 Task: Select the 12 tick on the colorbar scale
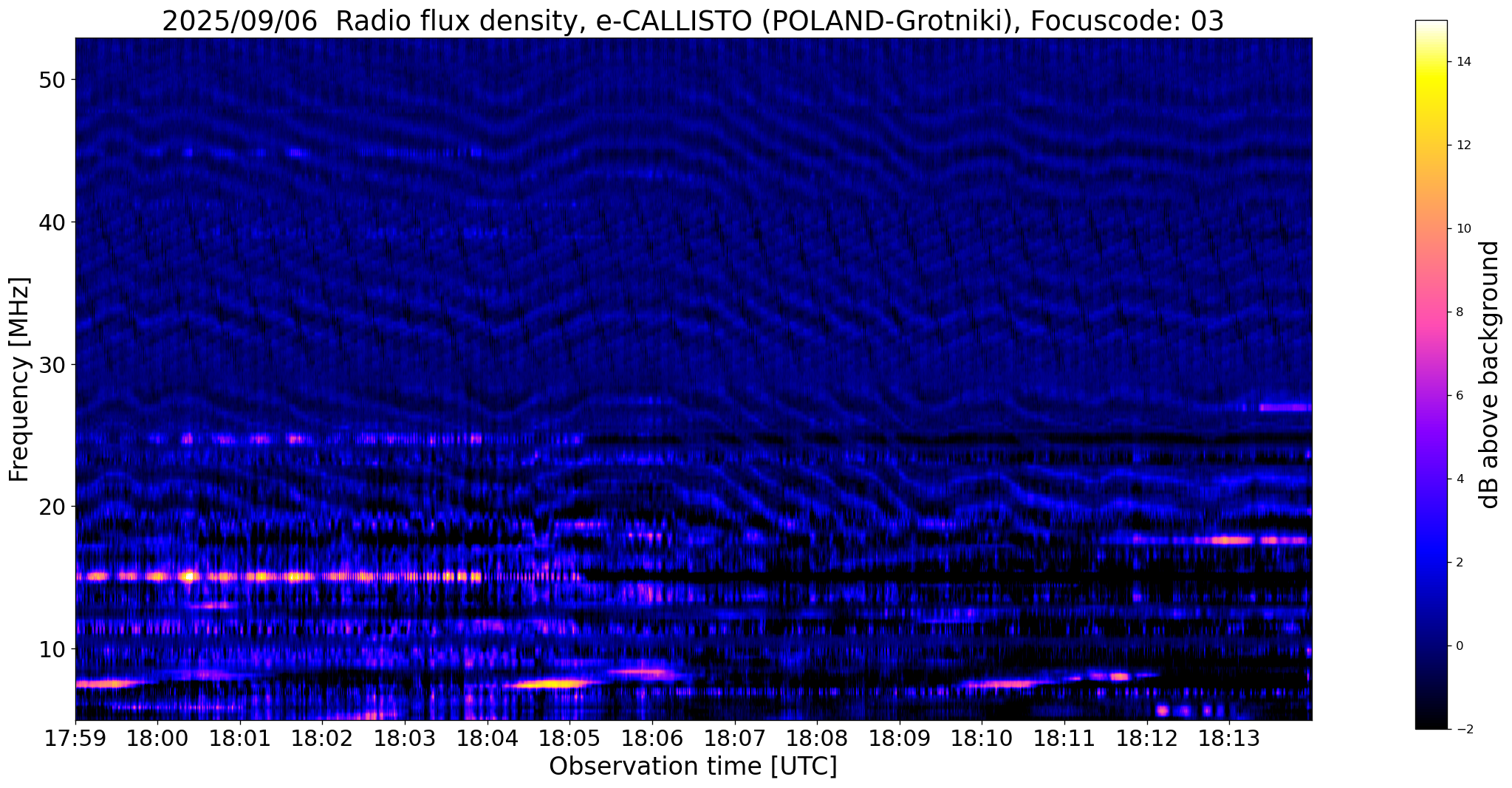click(x=1463, y=145)
